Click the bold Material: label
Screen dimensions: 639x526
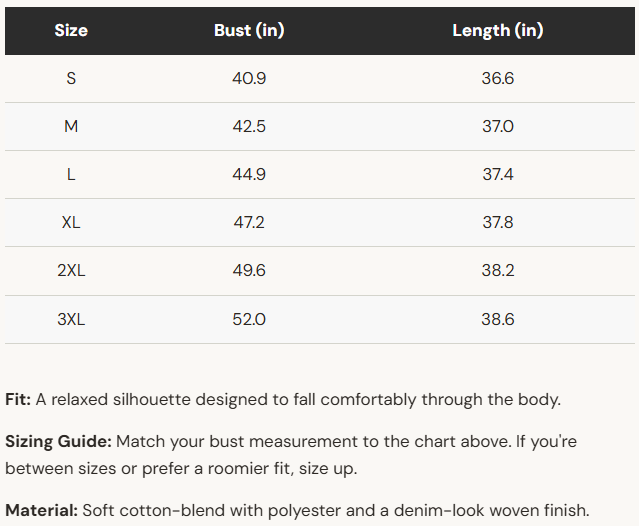(42, 510)
